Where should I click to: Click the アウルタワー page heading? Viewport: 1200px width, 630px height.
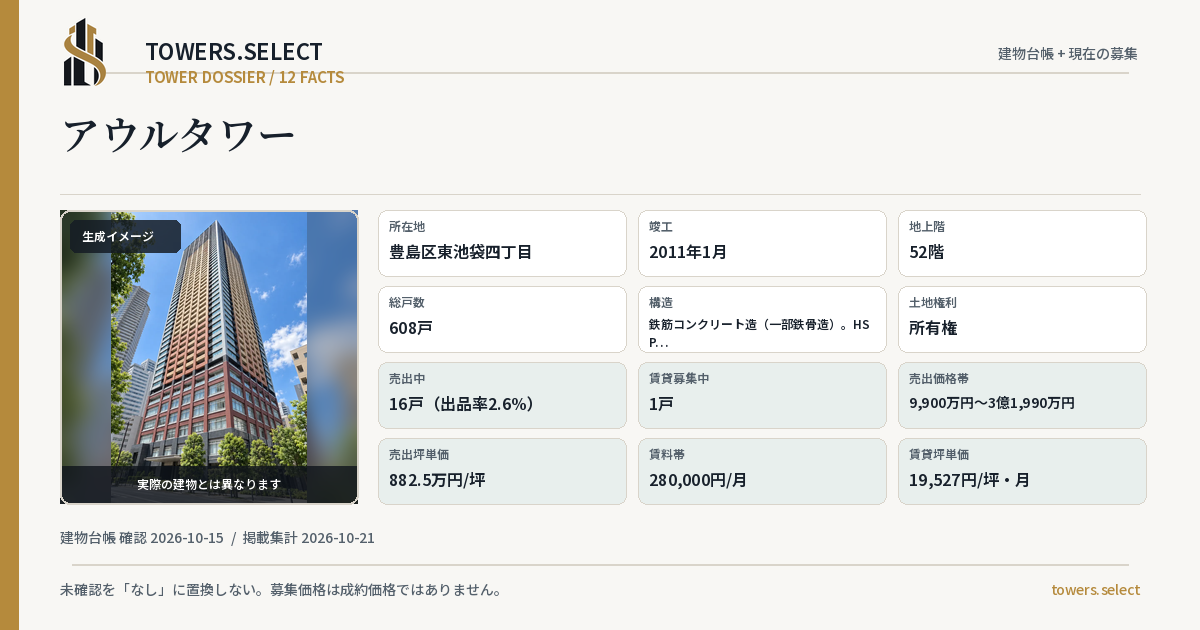coord(179,135)
